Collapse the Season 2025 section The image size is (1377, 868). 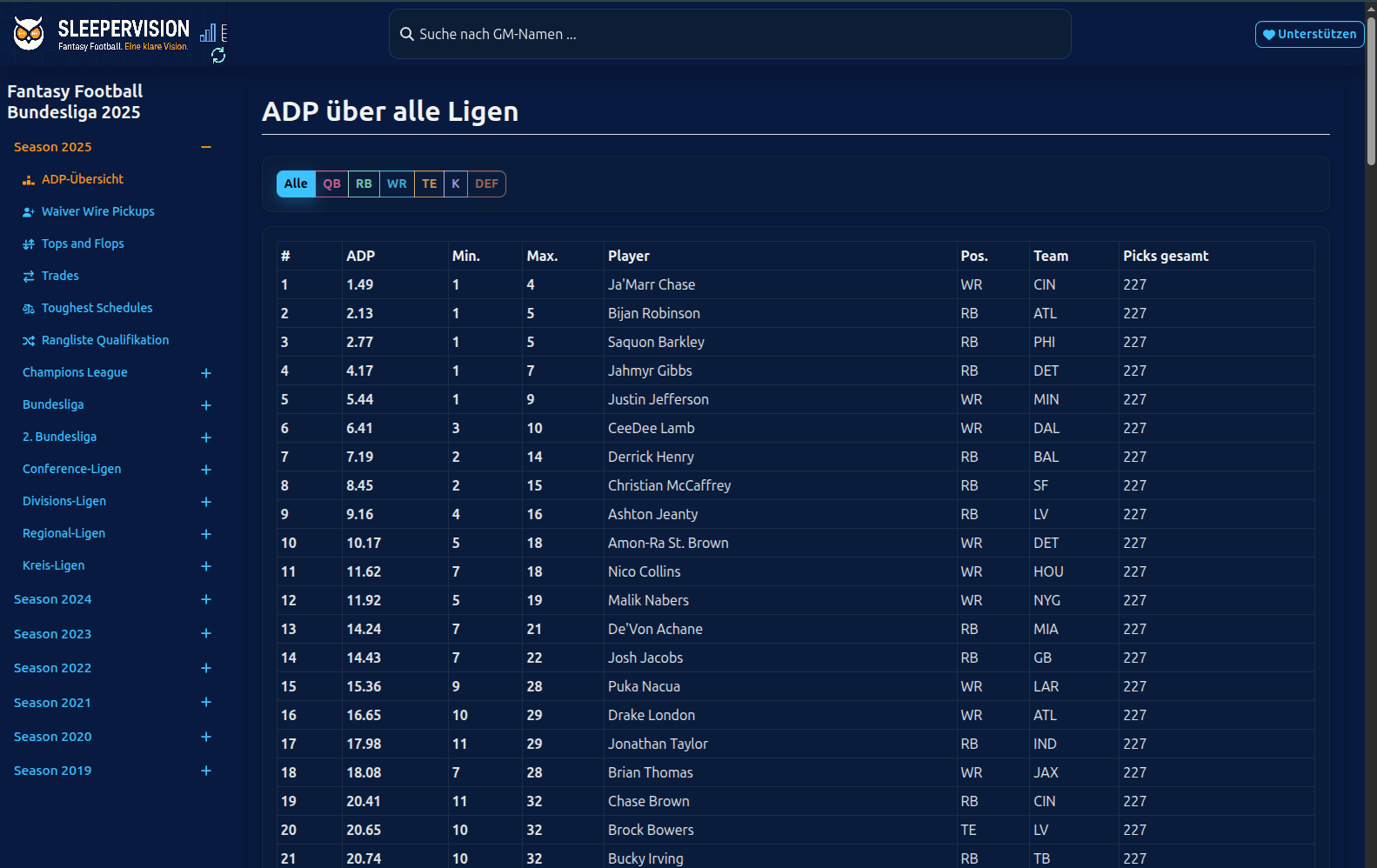click(x=206, y=147)
